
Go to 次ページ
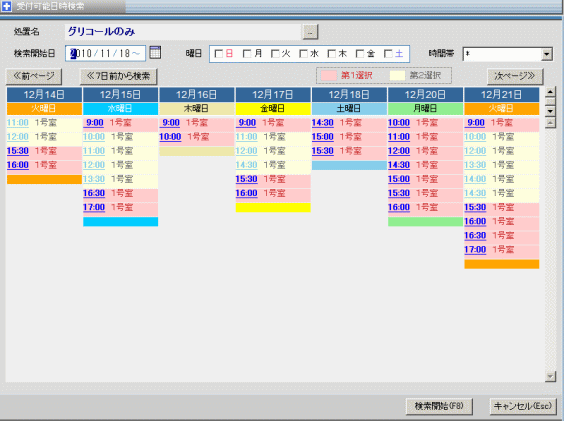(515, 76)
